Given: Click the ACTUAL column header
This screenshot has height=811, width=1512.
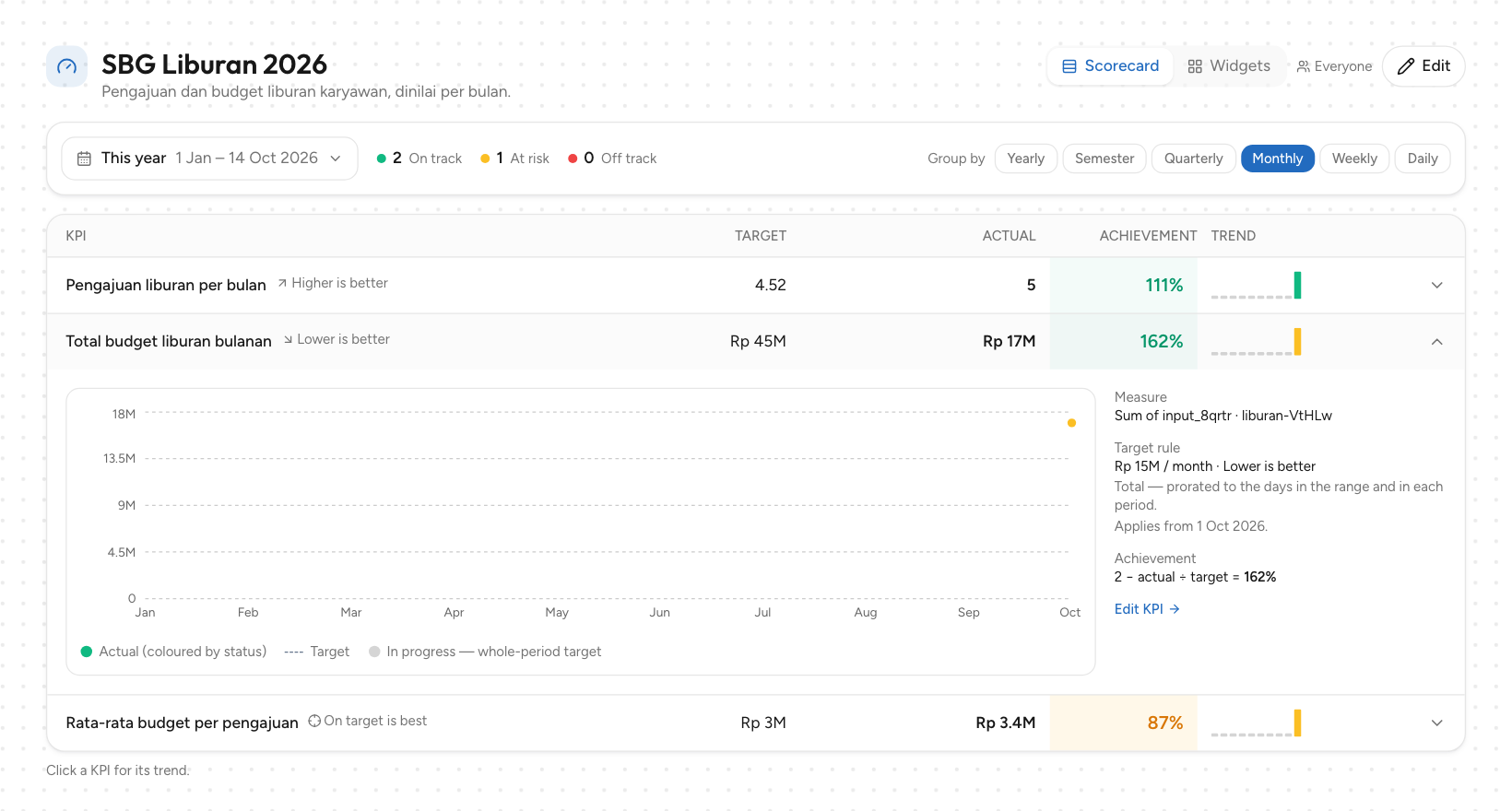Looking at the screenshot, I should [1009, 236].
